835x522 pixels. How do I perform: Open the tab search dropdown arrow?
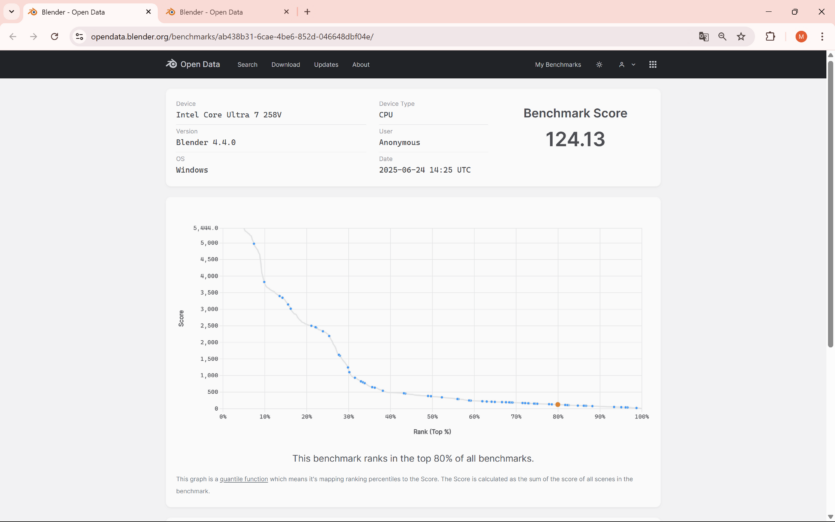pos(11,12)
